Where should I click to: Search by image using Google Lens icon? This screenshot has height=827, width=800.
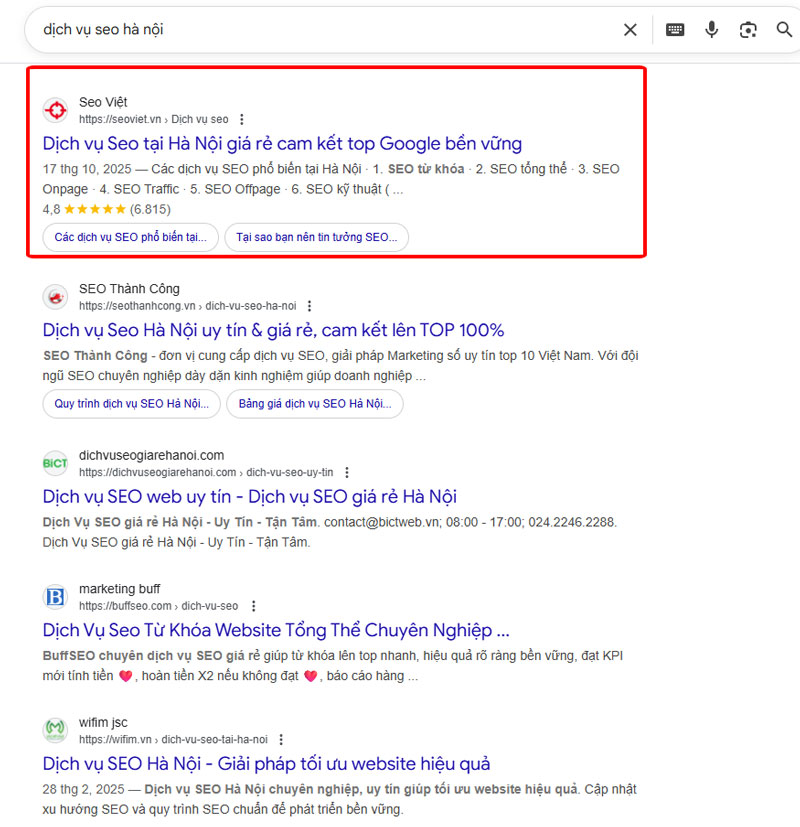(748, 30)
